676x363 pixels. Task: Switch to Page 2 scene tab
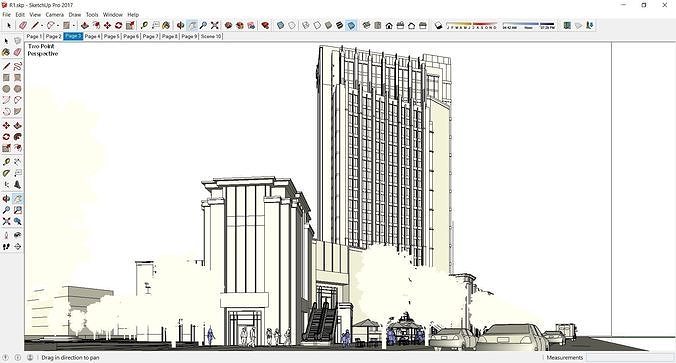click(x=53, y=36)
